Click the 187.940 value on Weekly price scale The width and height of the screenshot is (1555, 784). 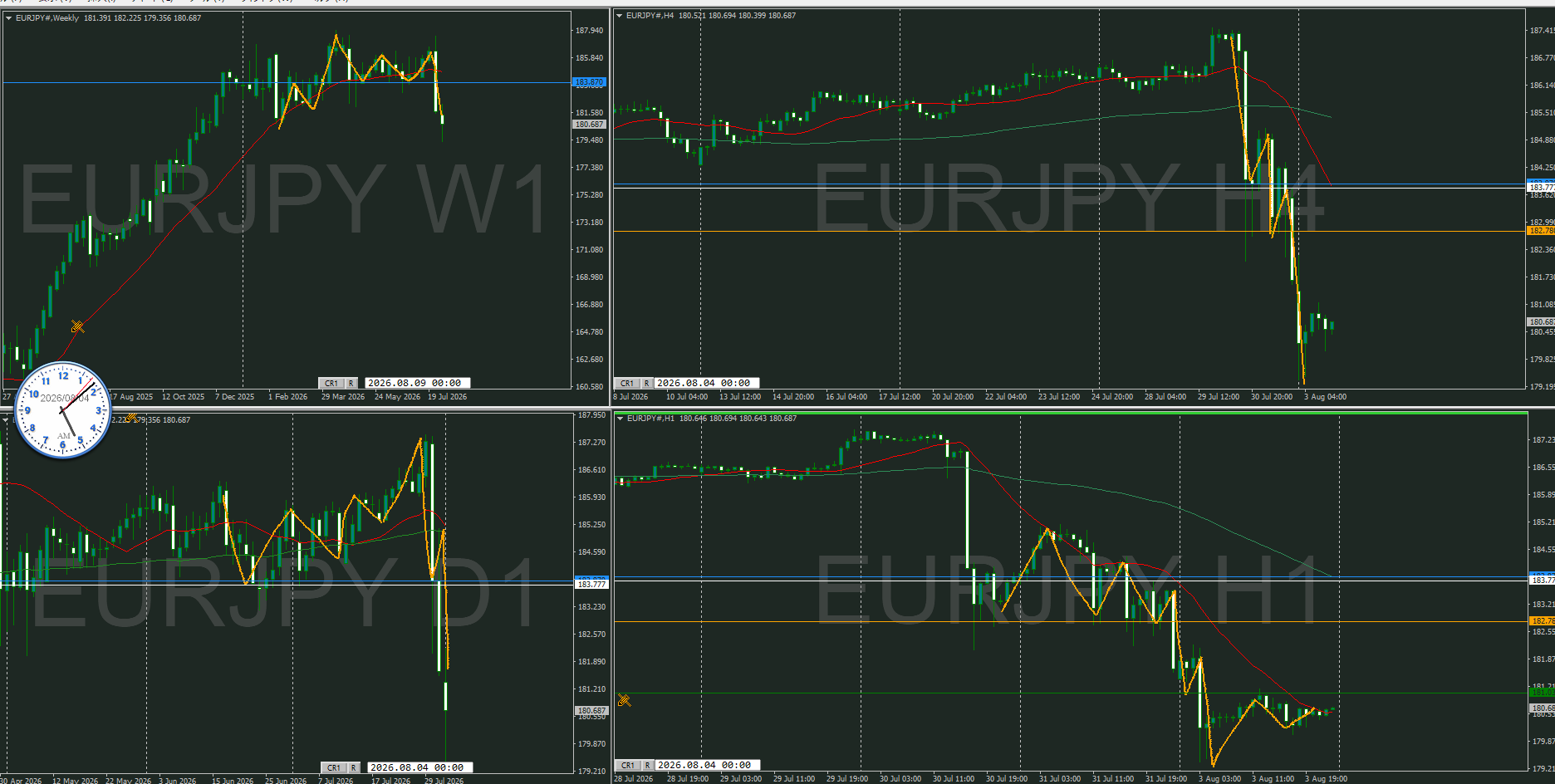coord(590,31)
